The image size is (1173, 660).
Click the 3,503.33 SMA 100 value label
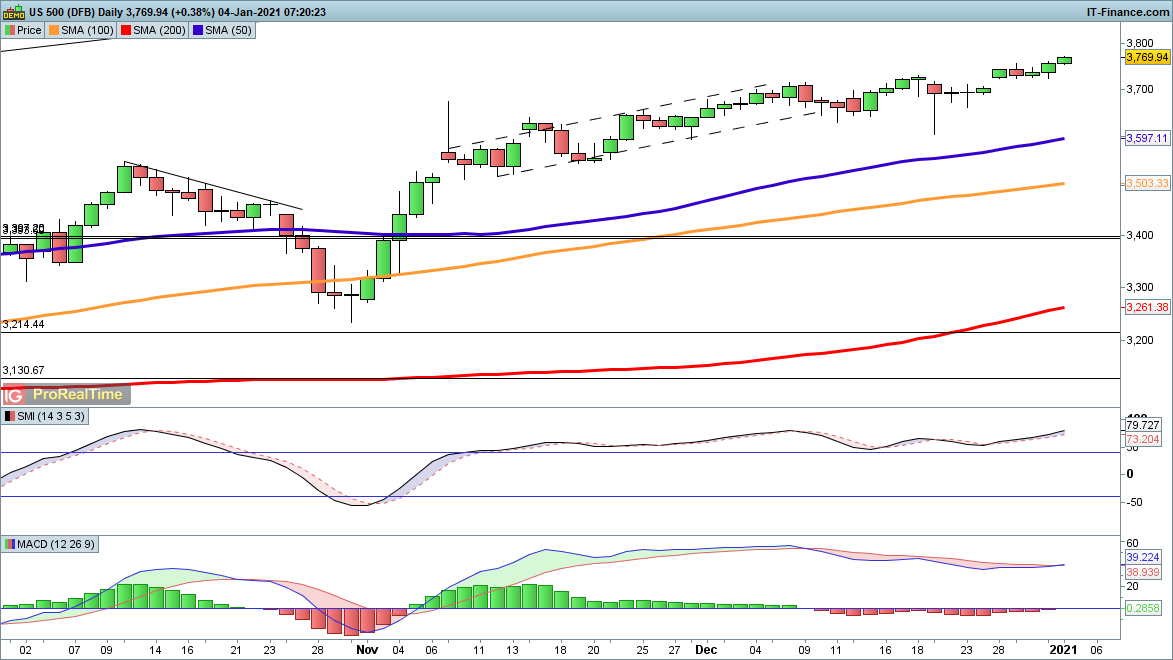click(x=1147, y=184)
